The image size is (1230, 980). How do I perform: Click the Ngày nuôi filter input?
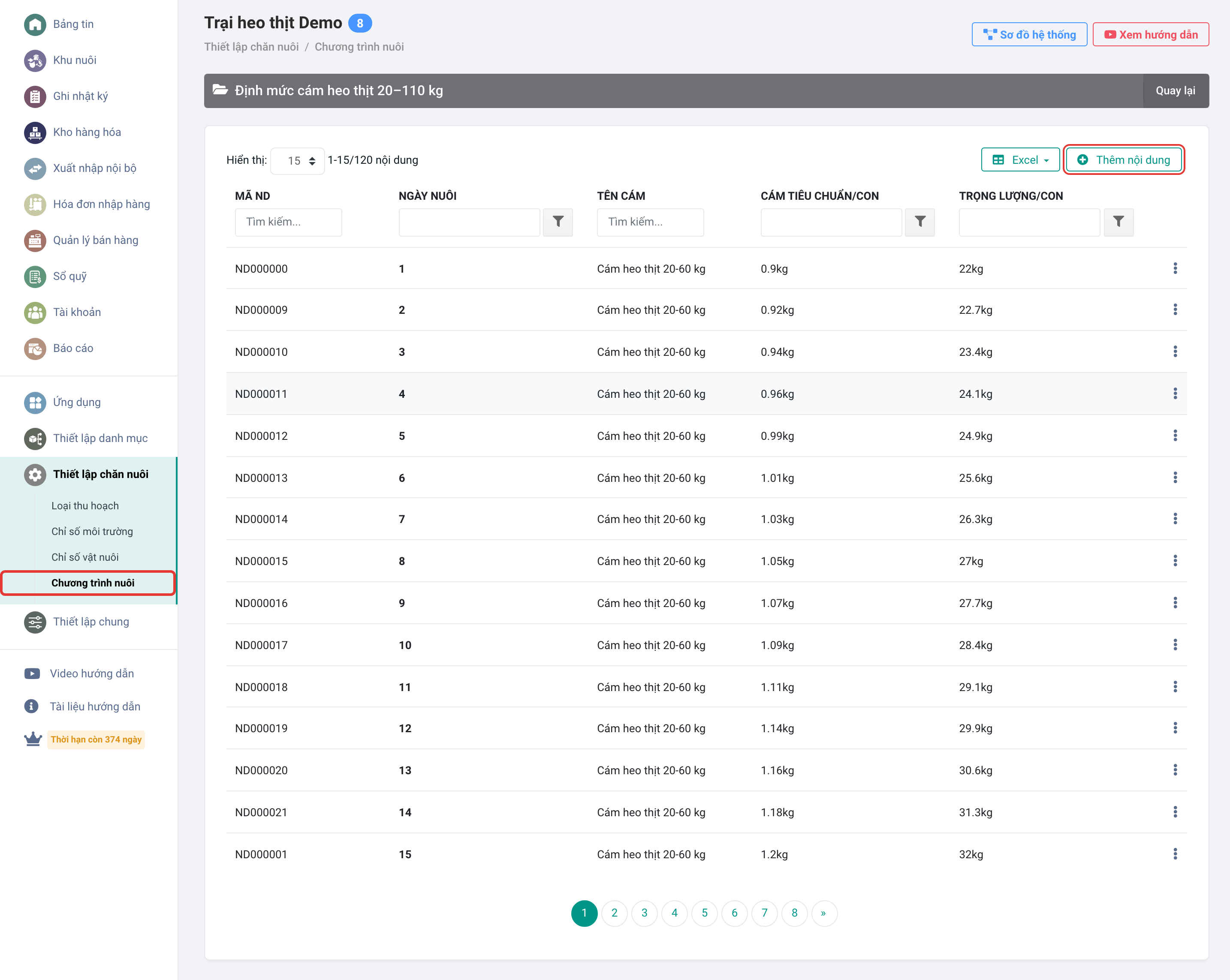click(469, 222)
